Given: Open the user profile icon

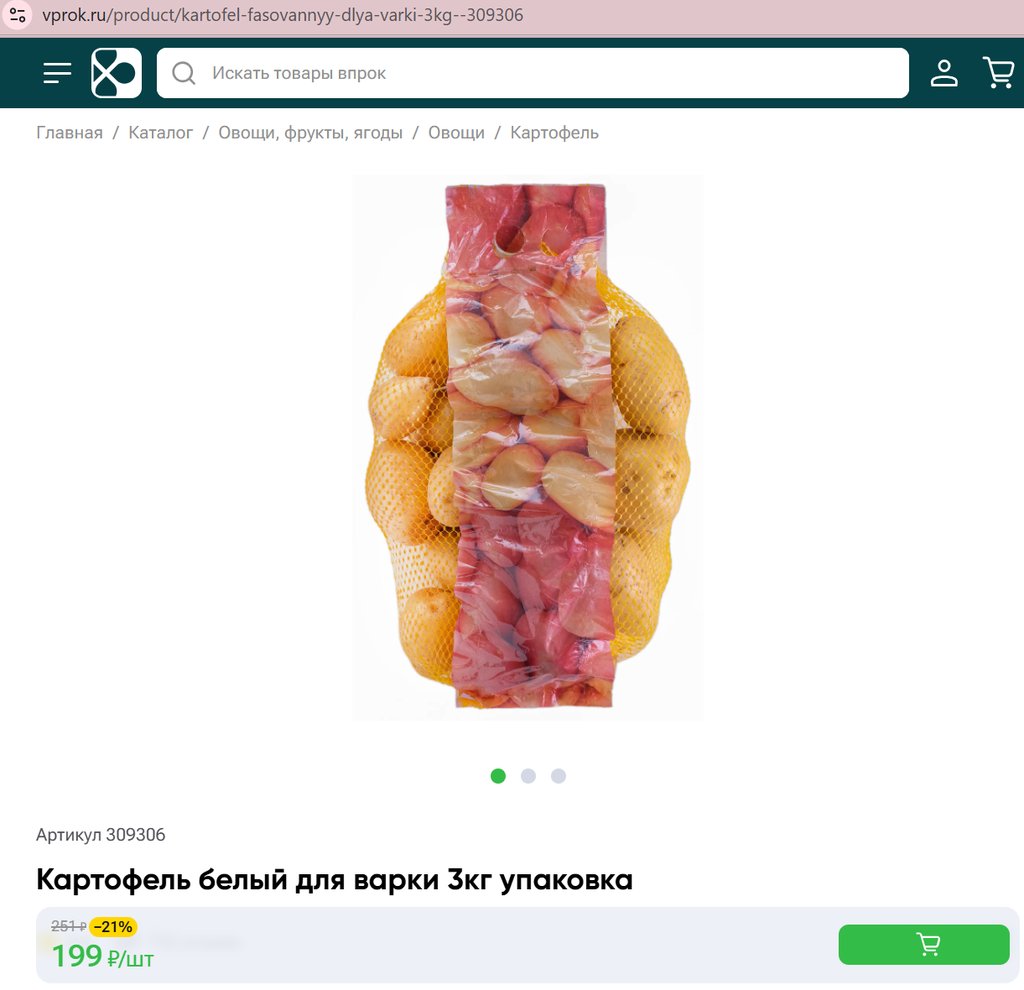Looking at the screenshot, I should point(944,73).
